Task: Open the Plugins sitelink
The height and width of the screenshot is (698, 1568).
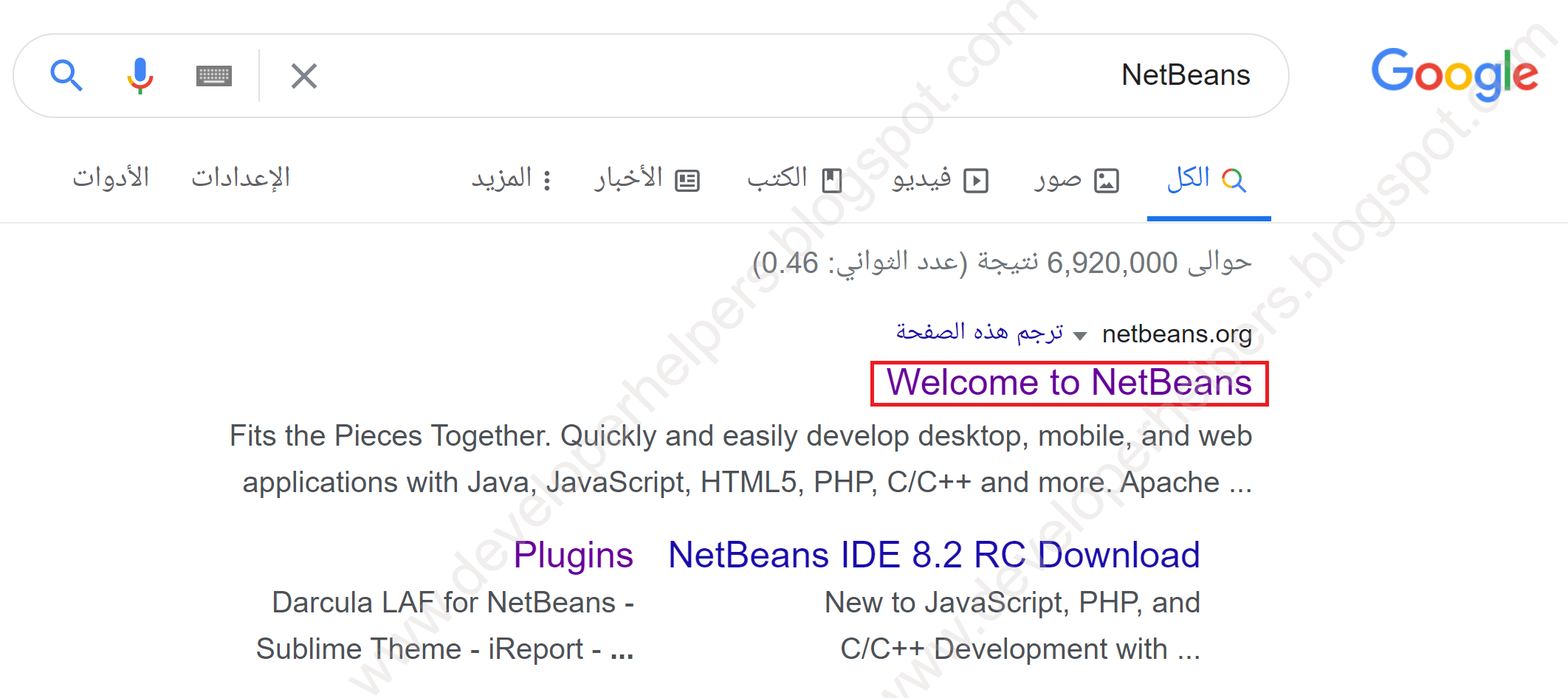Action: [x=574, y=555]
